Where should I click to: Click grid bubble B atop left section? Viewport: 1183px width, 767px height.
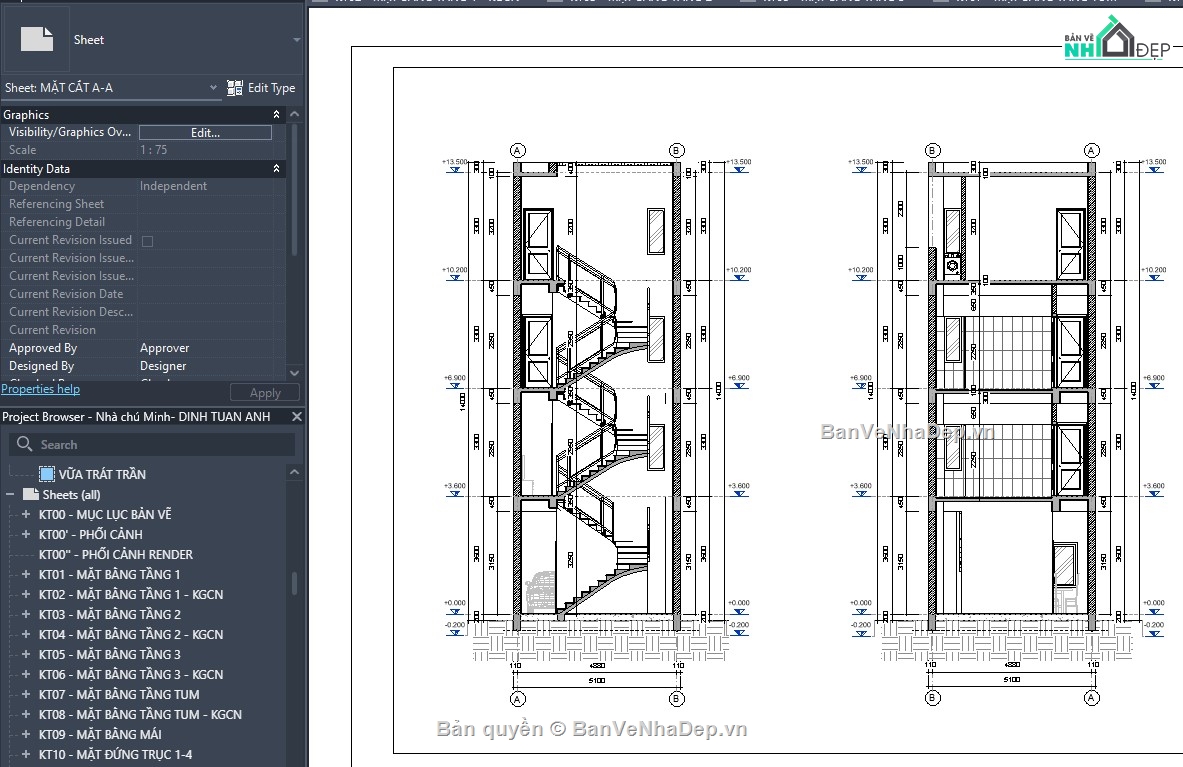click(x=677, y=150)
